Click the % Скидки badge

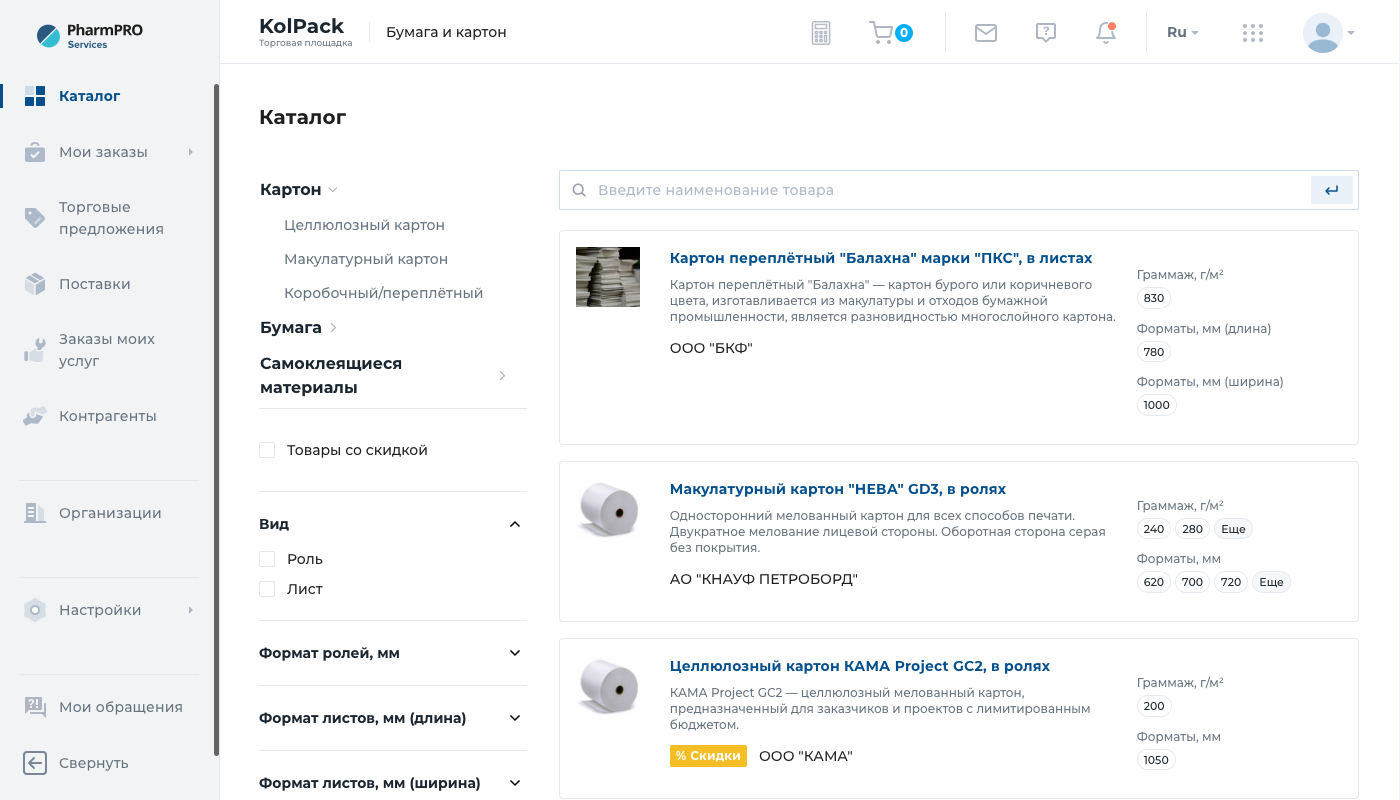[708, 756]
